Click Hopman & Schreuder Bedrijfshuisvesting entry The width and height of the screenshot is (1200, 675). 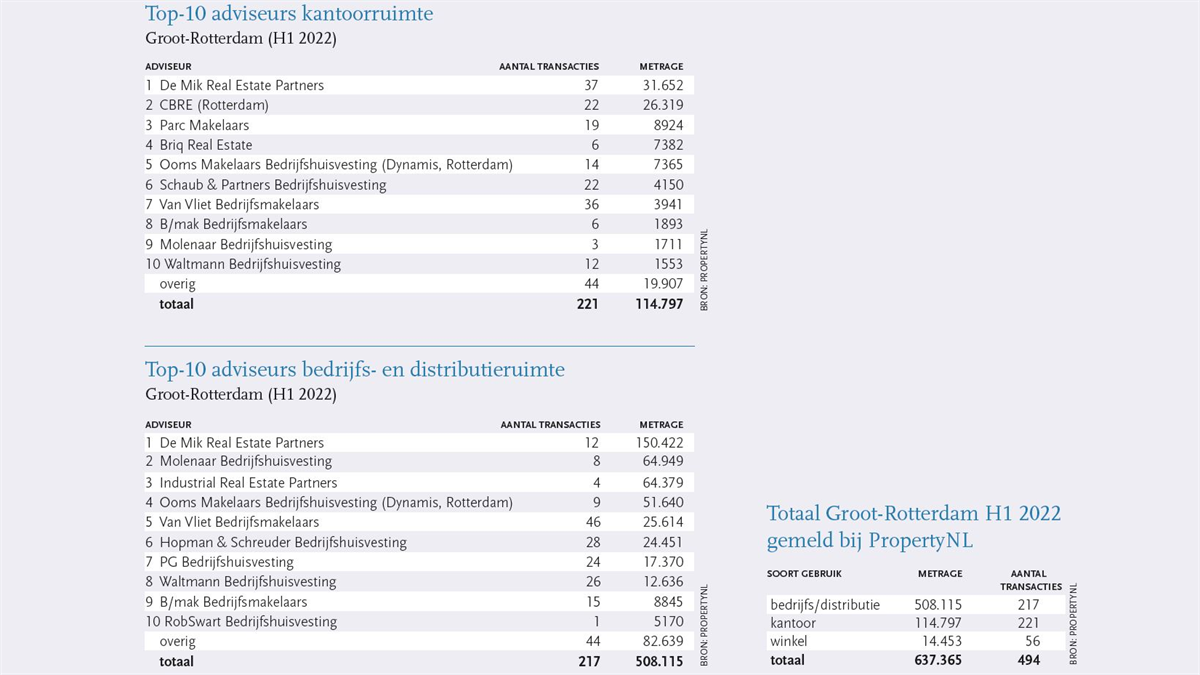[282, 542]
